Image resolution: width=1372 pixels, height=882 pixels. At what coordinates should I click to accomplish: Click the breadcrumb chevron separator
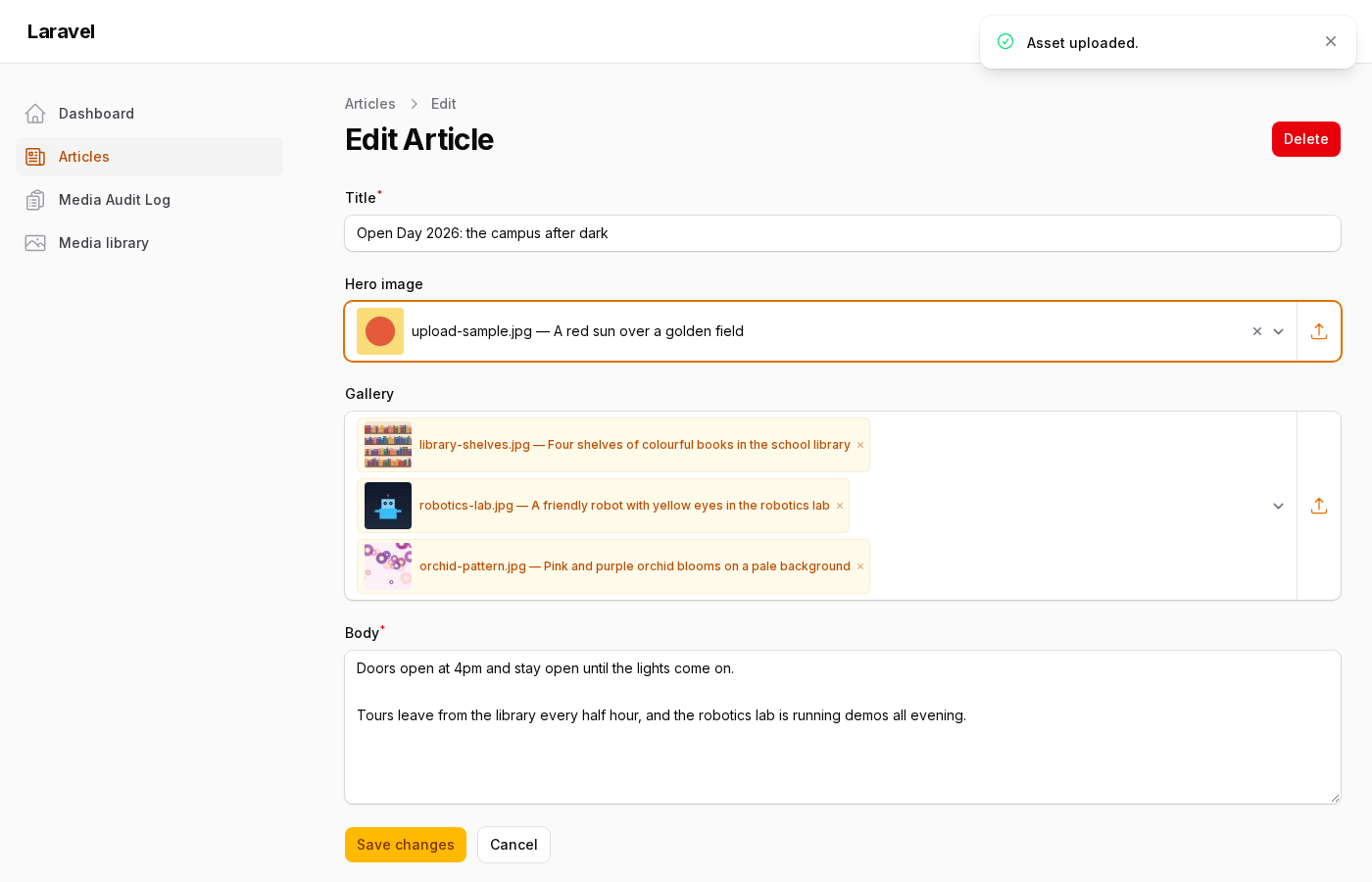pos(414,104)
